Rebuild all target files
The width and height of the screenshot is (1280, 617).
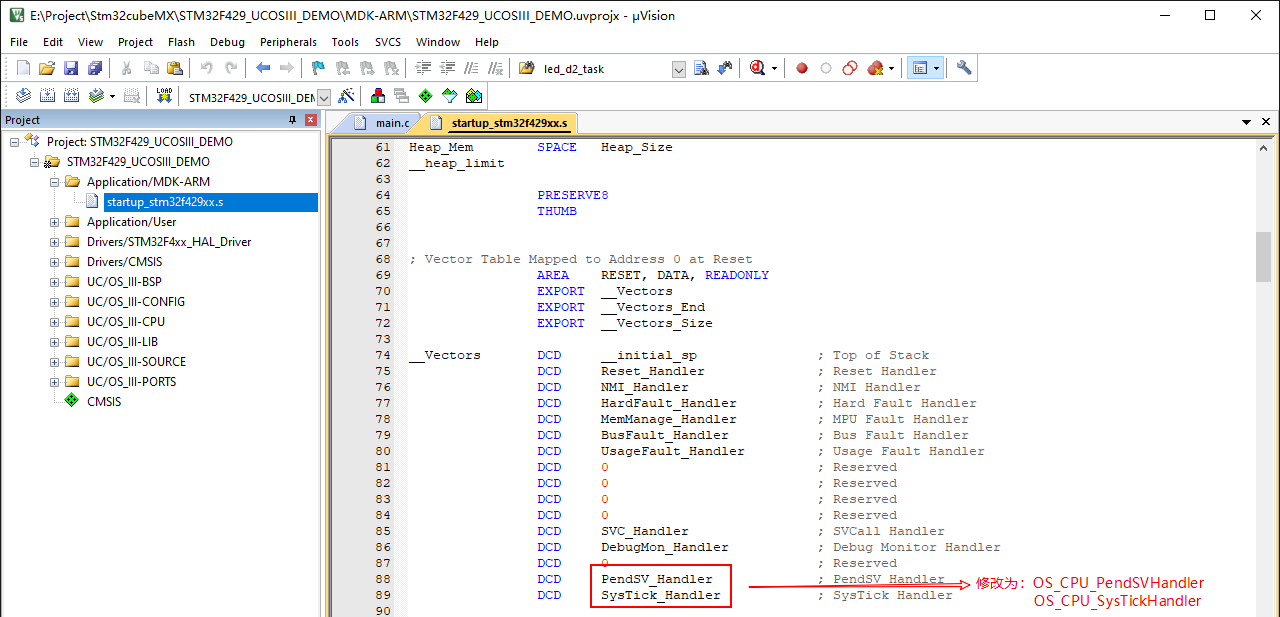71,96
